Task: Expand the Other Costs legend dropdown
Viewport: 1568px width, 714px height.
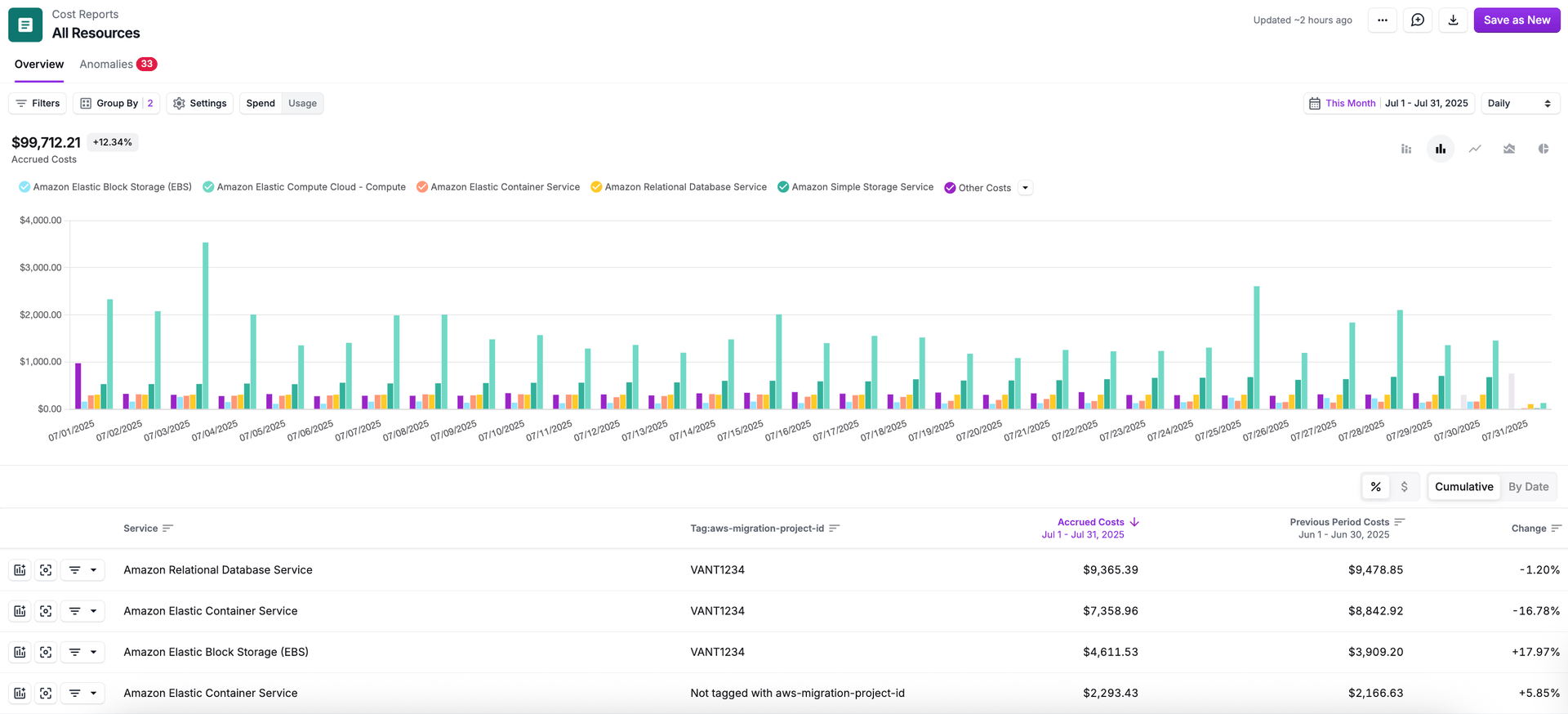Action: point(1026,188)
